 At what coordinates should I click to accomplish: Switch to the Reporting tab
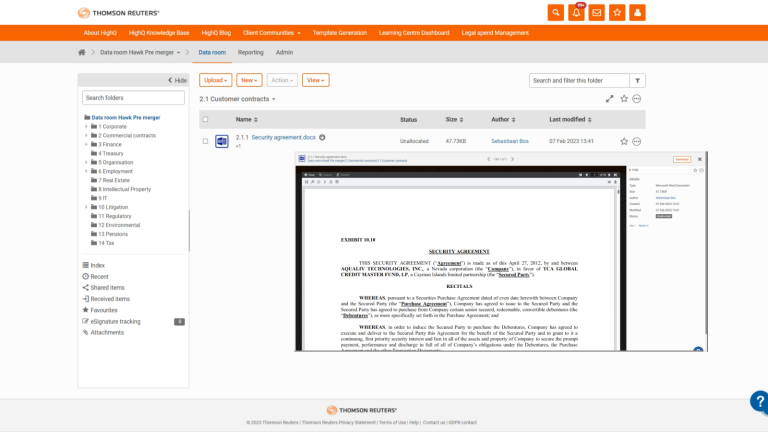point(251,52)
